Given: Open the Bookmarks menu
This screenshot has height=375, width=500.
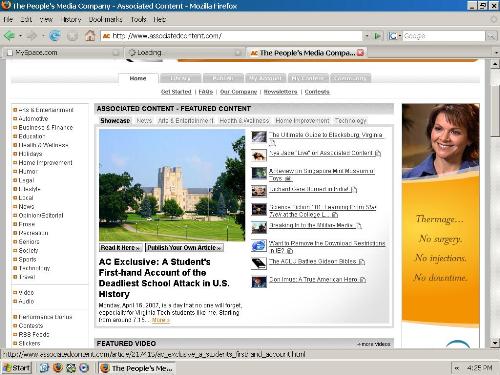Looking at the screenshot, I should [x=105, y=20].
